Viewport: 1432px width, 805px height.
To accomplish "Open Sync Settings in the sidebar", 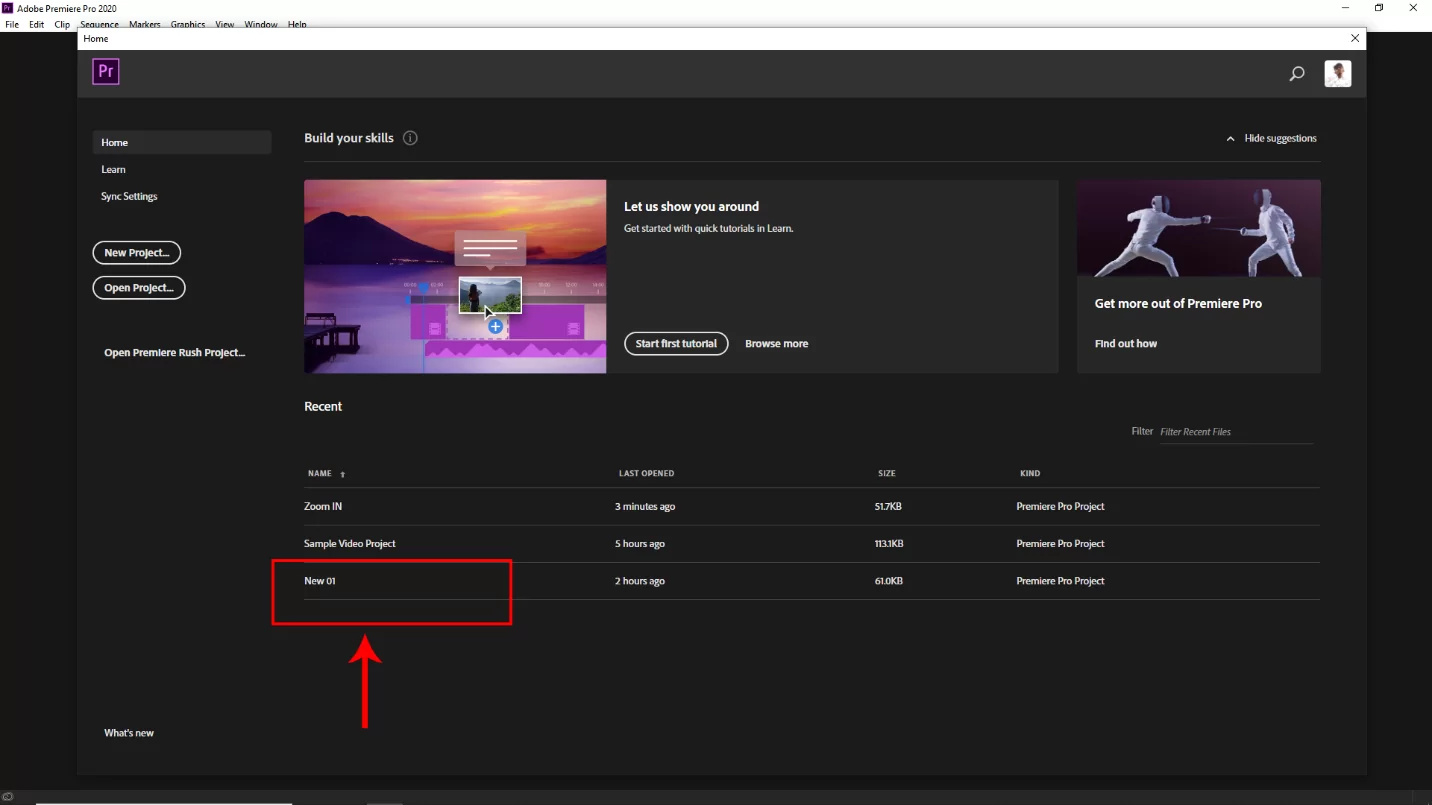I will point(129,196).
